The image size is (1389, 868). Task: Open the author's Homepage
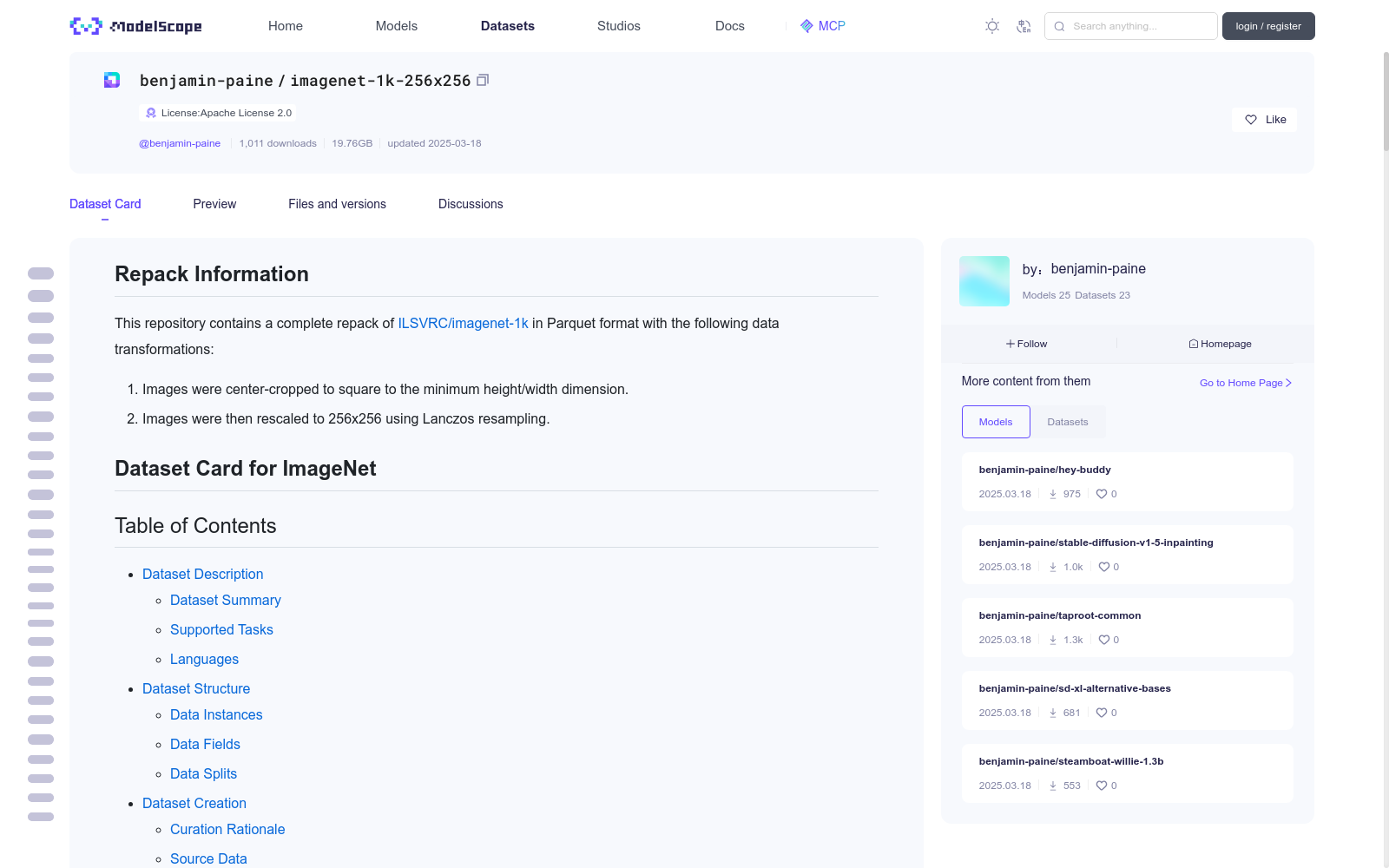pyautogui.click(x=1220, y=344)
